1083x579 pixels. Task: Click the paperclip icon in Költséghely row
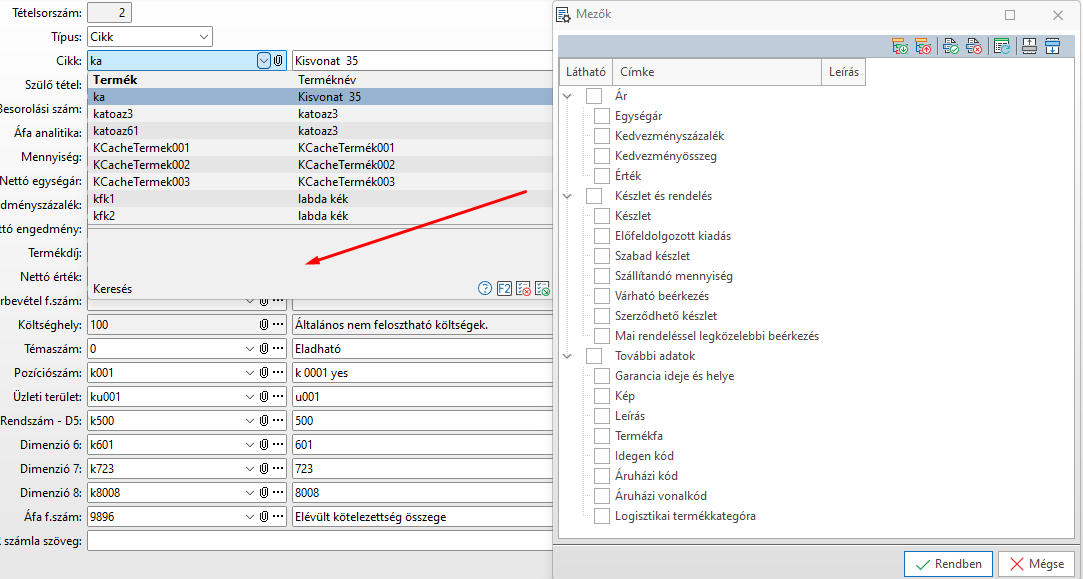click(x=264, y=325)
